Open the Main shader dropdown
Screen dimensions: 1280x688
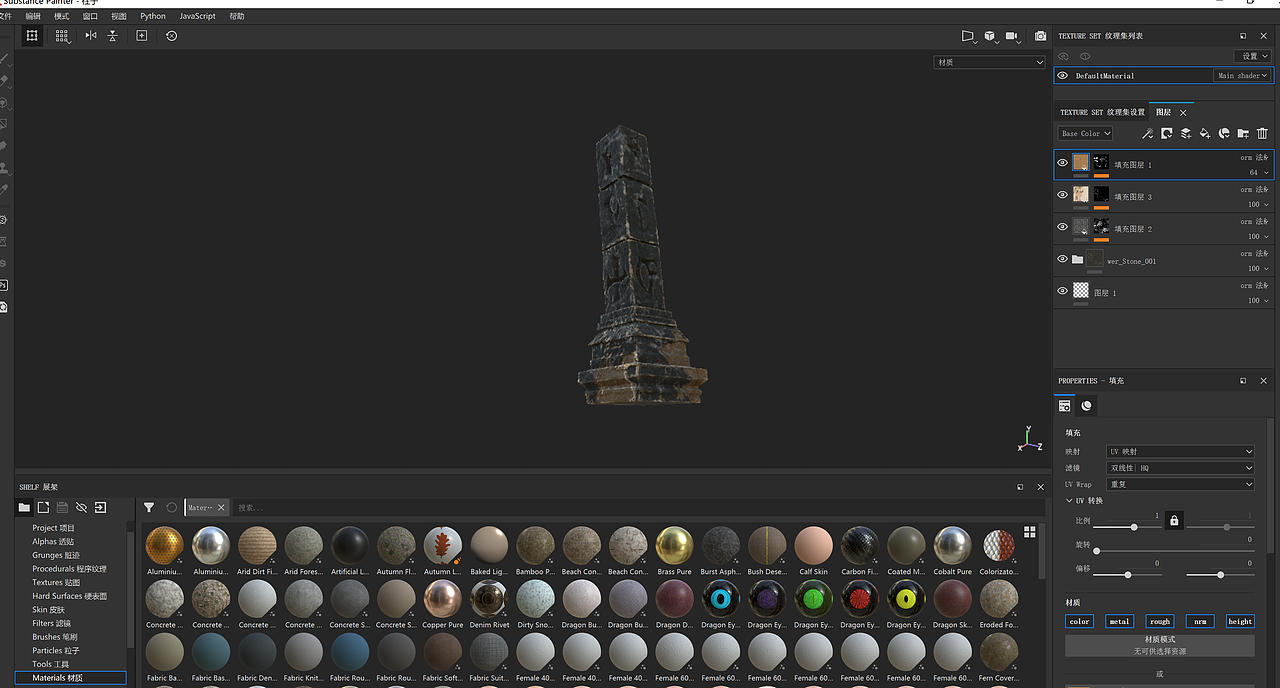tap(1242, 75)
